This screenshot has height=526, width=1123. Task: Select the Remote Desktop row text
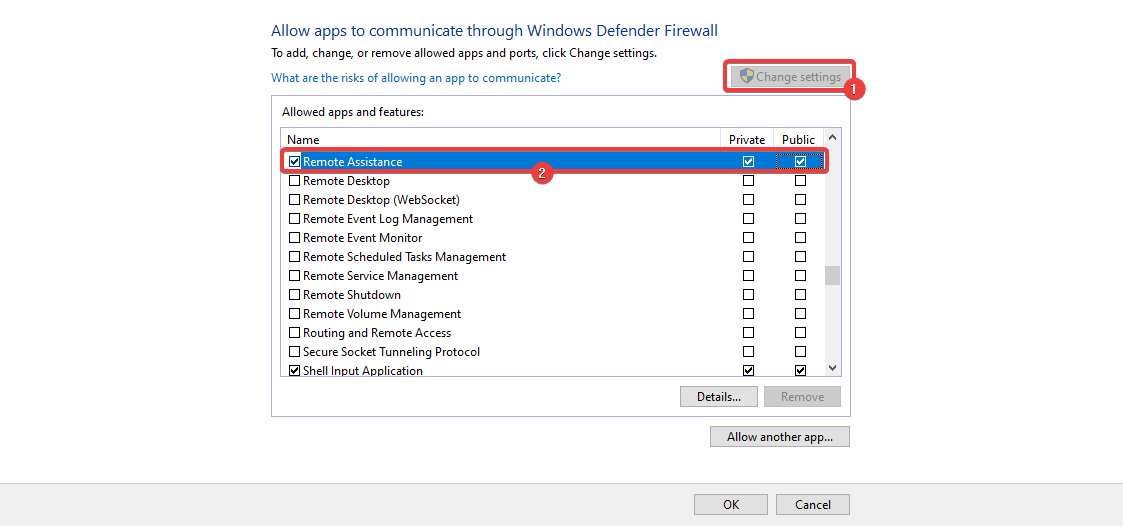(347, 181)
